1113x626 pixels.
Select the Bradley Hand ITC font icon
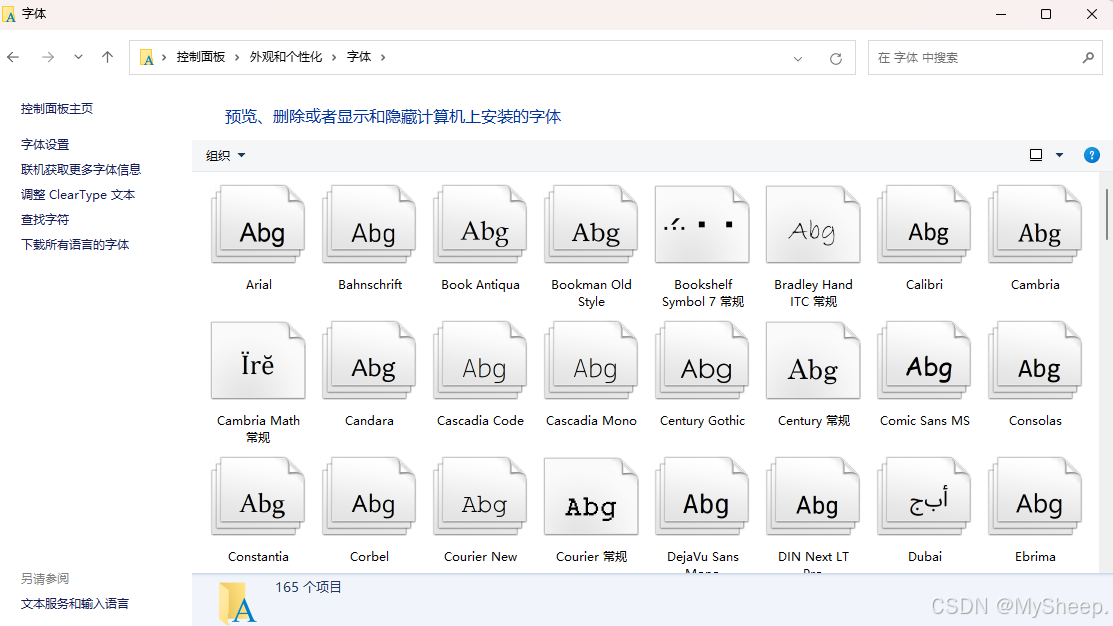(x=813, y=224)
